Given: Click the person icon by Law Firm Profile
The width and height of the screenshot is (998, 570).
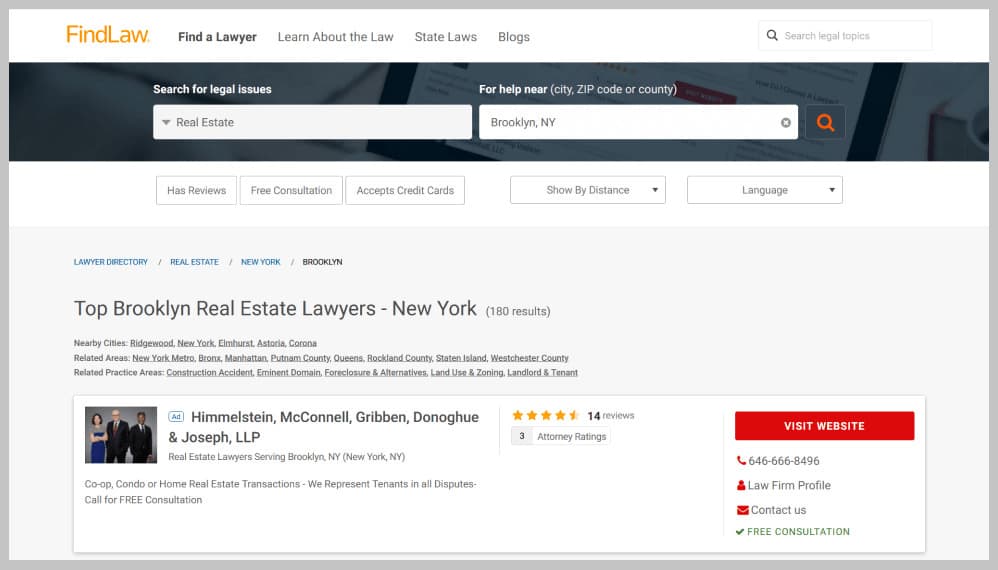Looking at the screenshot, I should pyautogui.click(x=741, y=485).
